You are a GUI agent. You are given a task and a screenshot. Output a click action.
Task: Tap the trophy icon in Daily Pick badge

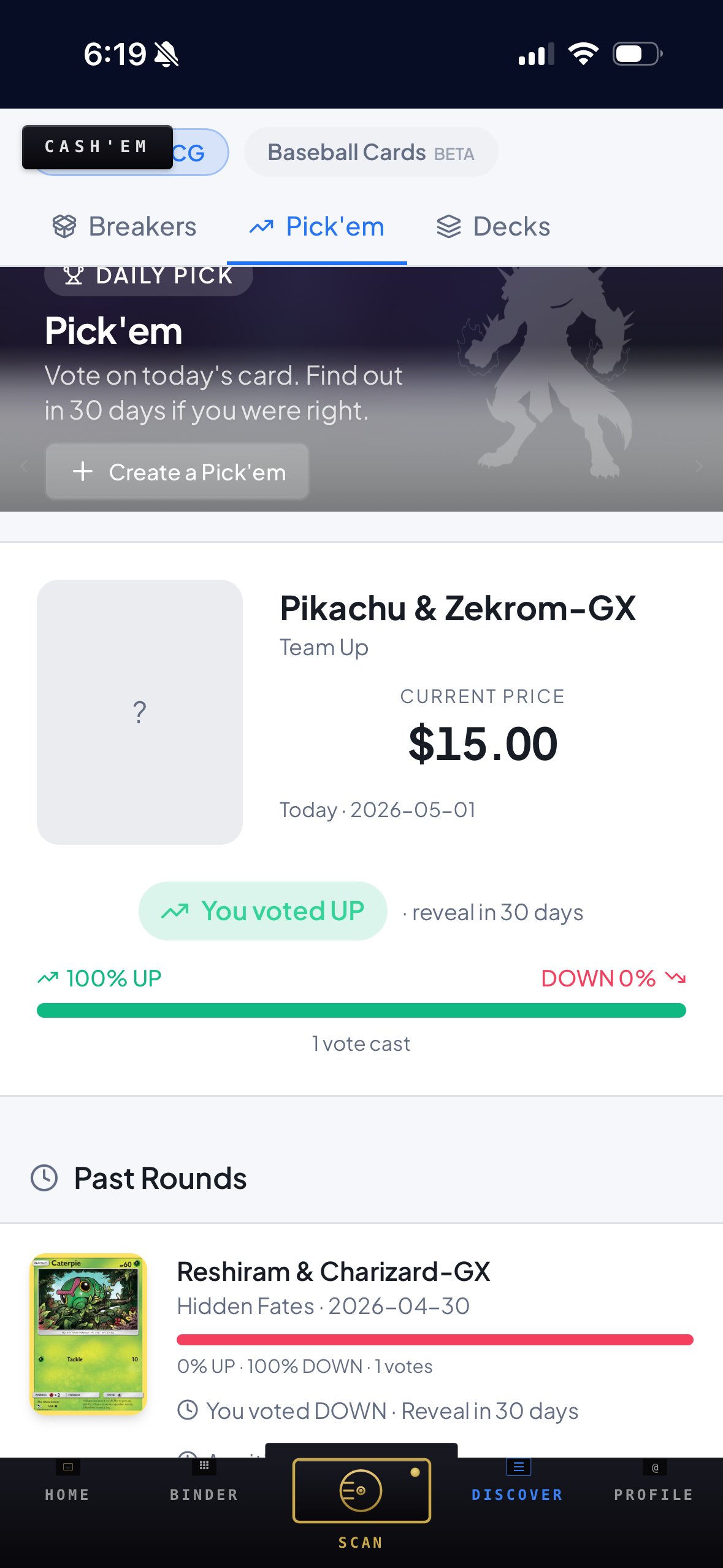point(74,275)
